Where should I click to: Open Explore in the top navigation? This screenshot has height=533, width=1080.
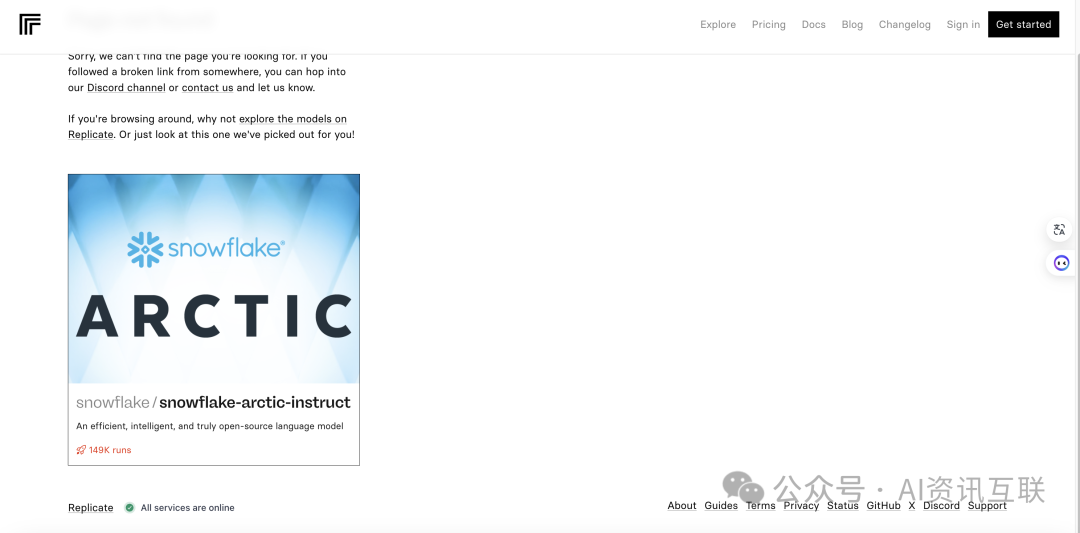[x=718, y=25]
